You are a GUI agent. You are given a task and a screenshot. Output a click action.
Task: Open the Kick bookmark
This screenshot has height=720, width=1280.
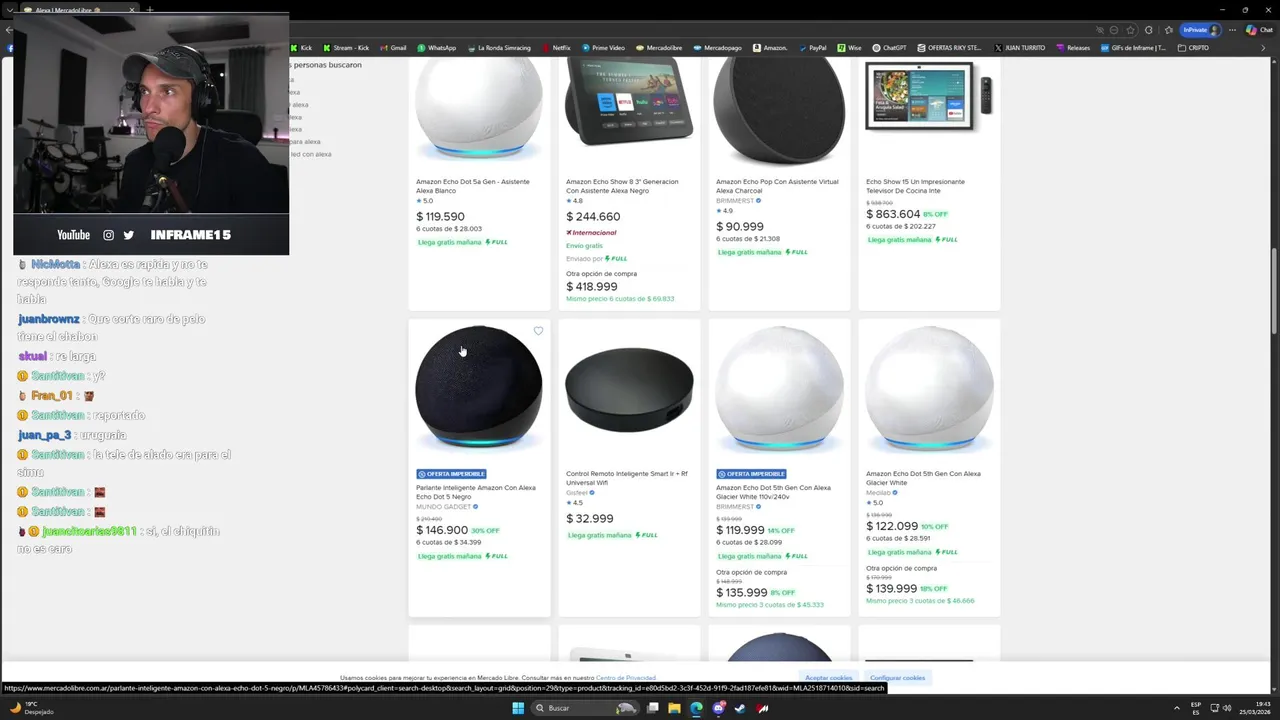click(x=301, y=48)
